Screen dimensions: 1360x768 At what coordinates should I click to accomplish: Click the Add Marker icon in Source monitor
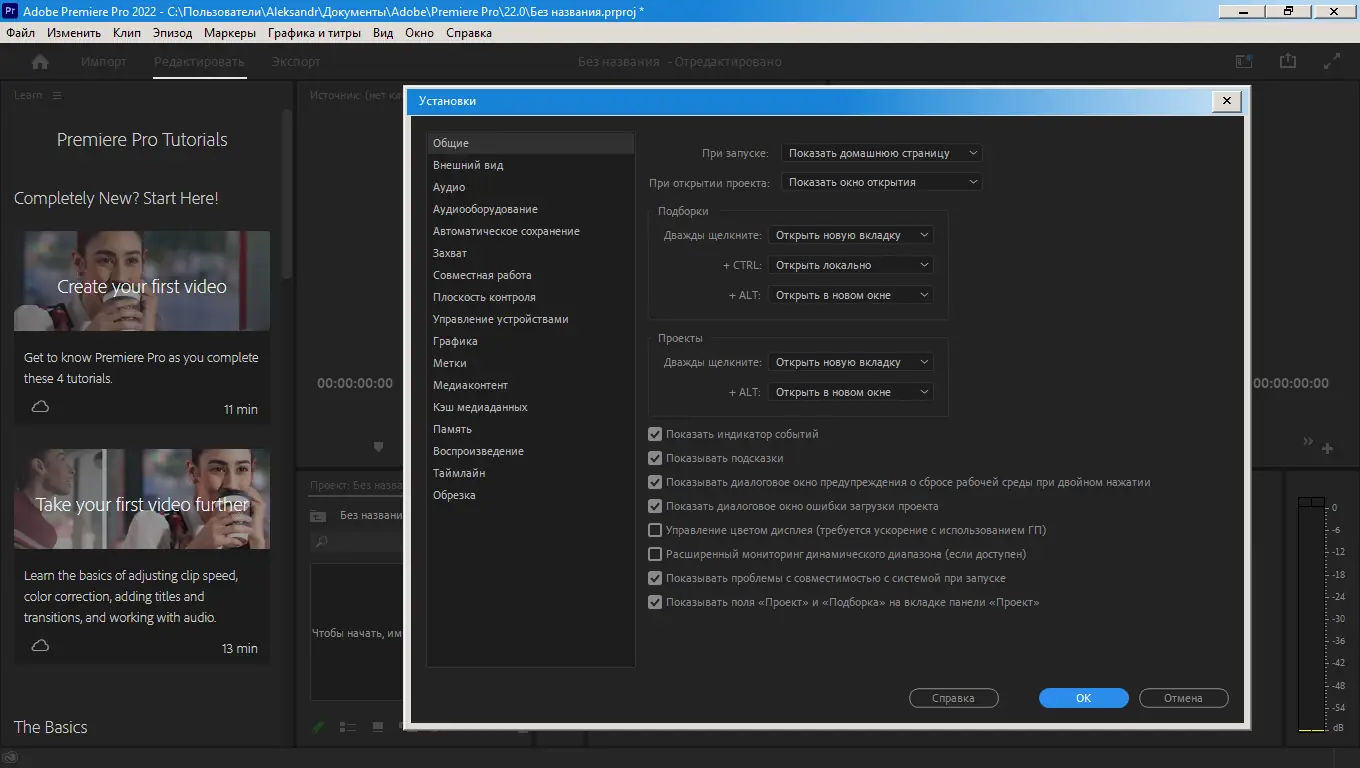coord(378,446)
